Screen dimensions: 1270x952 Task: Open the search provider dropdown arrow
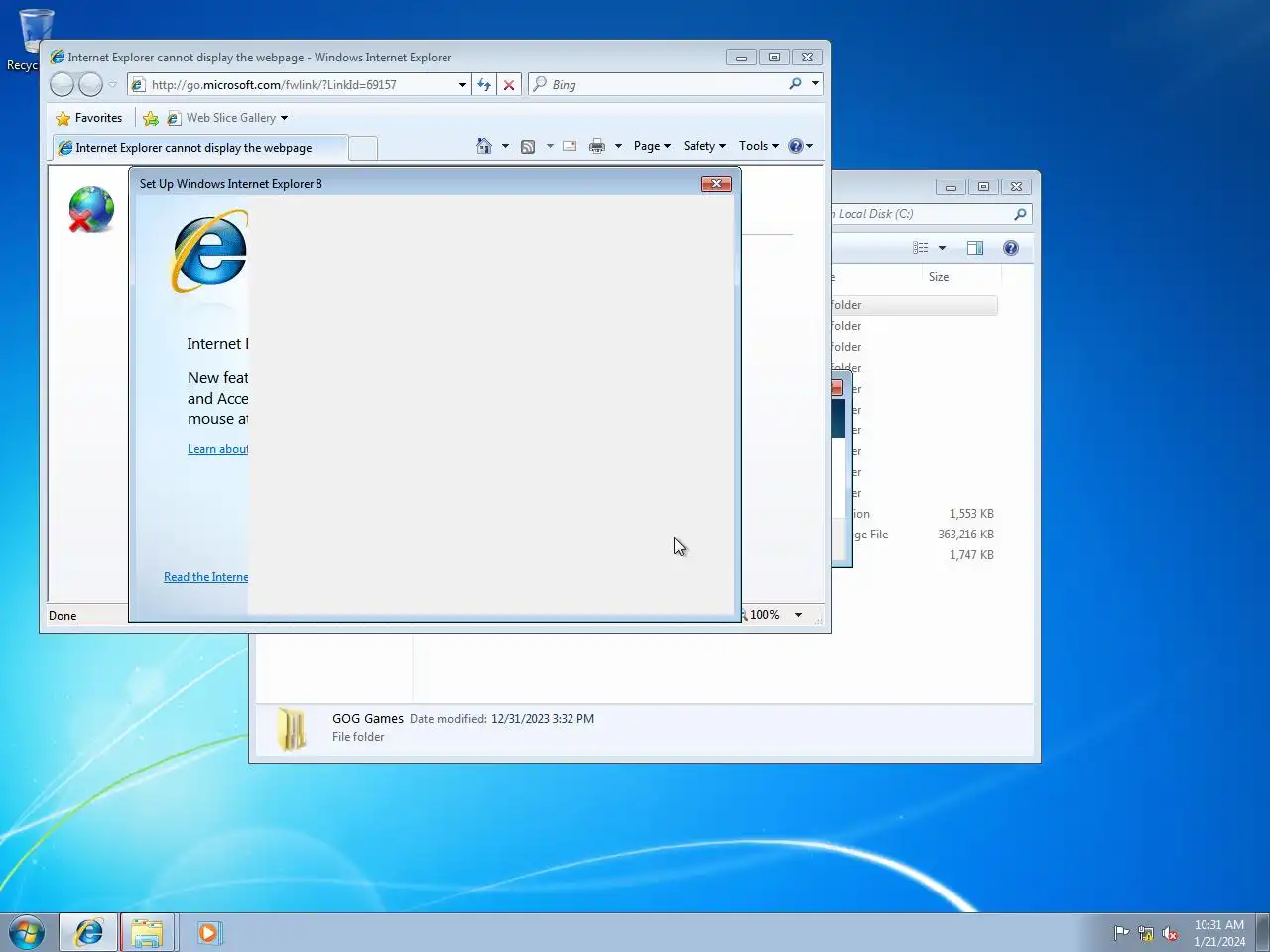coord(815,84)
